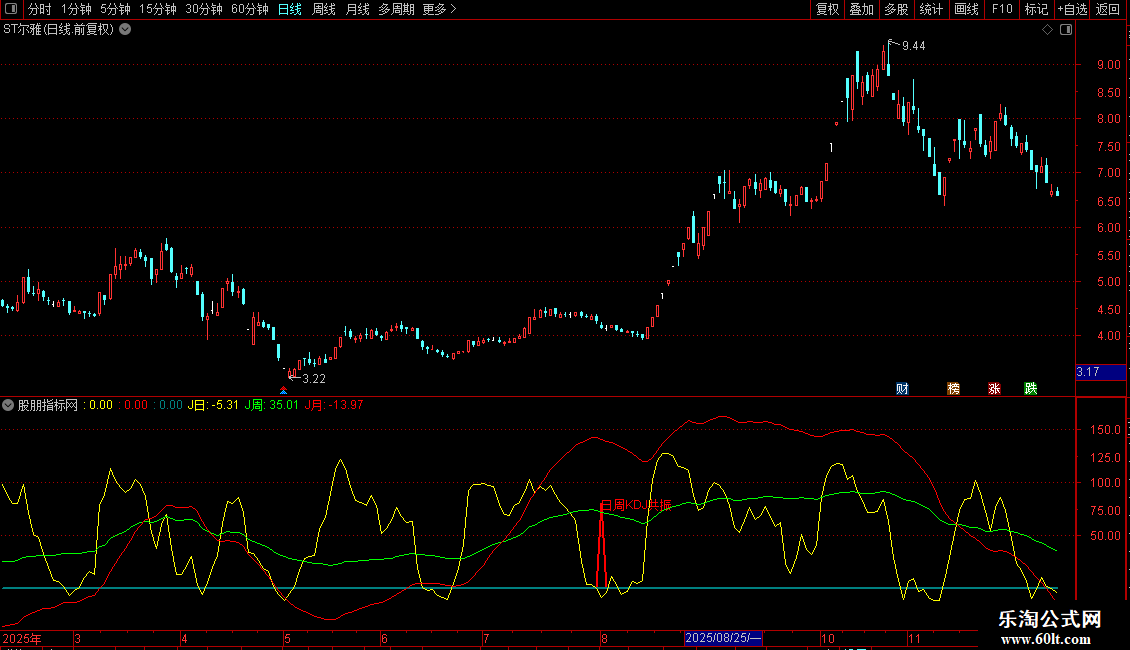Screen dimensions: 1130x650
Task: Click the diamond icon in chart corner
Action: [1048, 30]
